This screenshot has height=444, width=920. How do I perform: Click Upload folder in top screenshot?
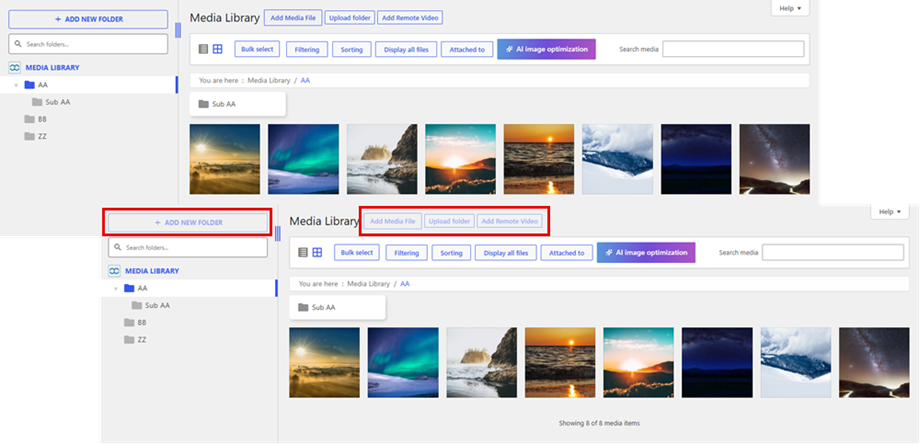click(x=350, y=18)
